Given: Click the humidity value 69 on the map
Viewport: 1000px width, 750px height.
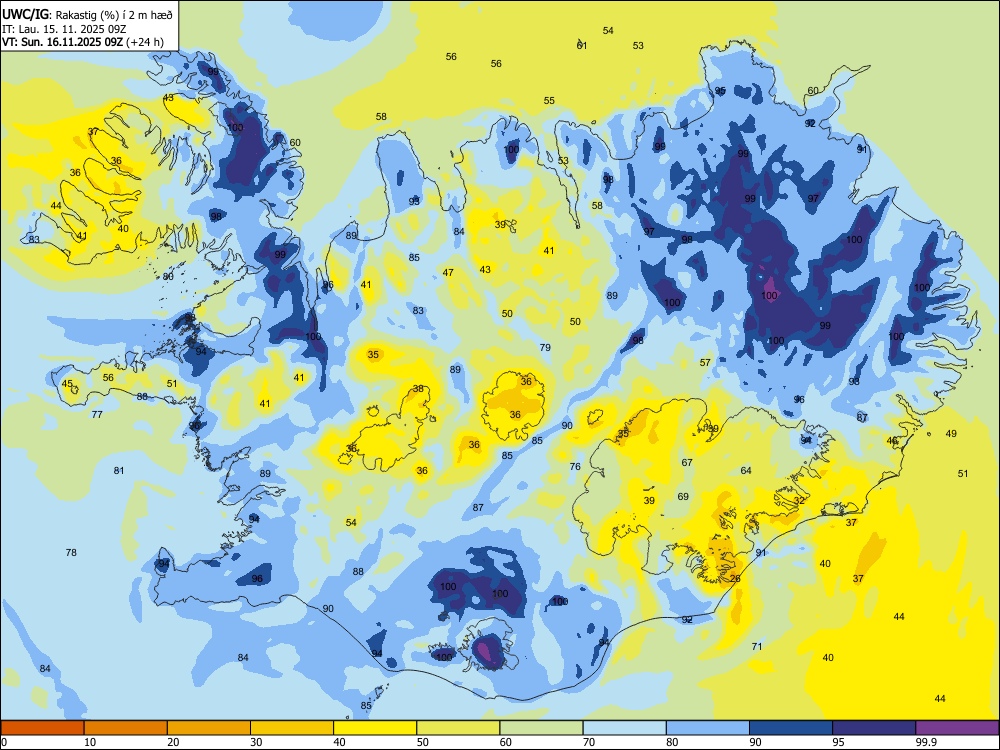Looking at the screenshot, I should coord(683,496).
